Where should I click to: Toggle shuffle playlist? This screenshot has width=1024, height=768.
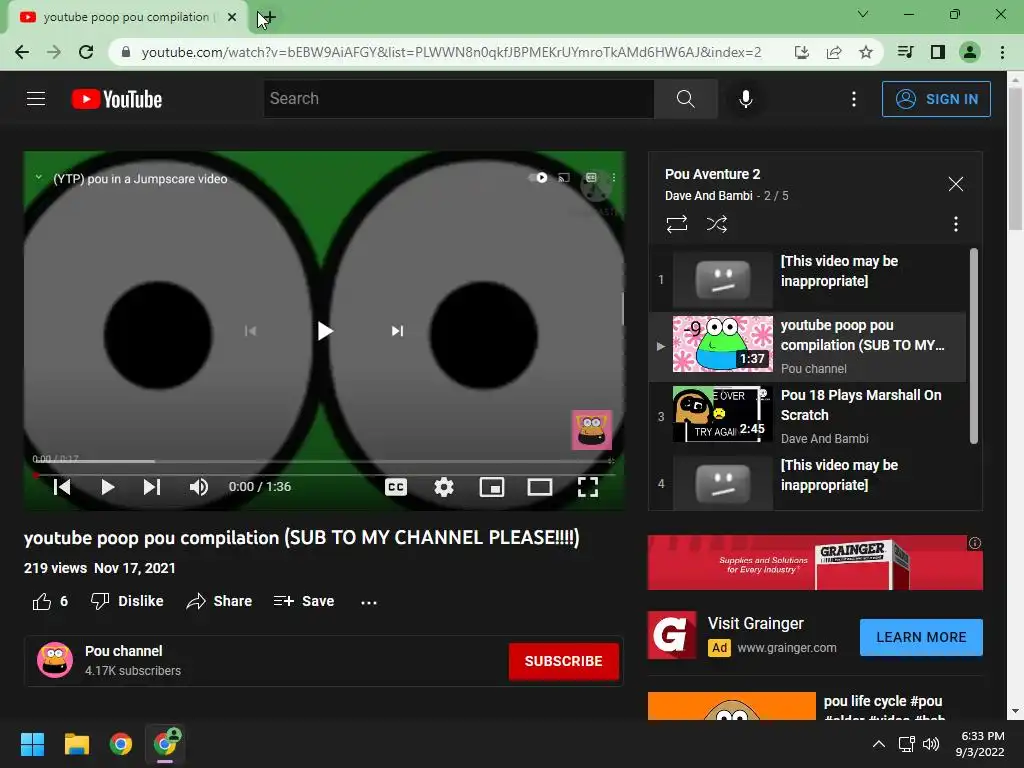click(x=716, y=224)
